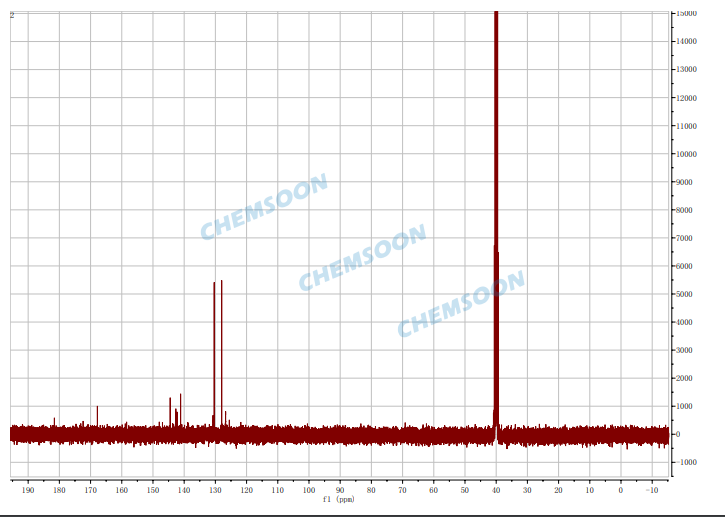Click the middle CHEMSOON watermark

(362, 257)
